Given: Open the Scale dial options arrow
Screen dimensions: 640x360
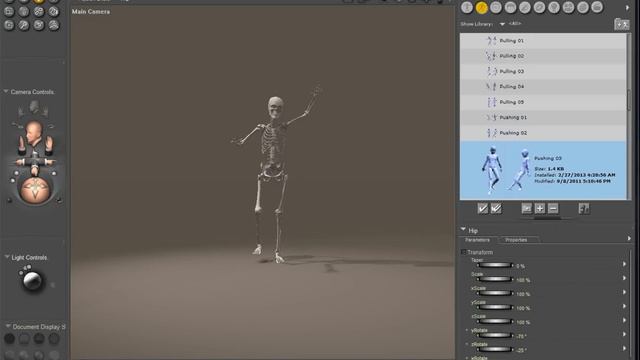Looking at the screenshot, I should coord(624,278).
